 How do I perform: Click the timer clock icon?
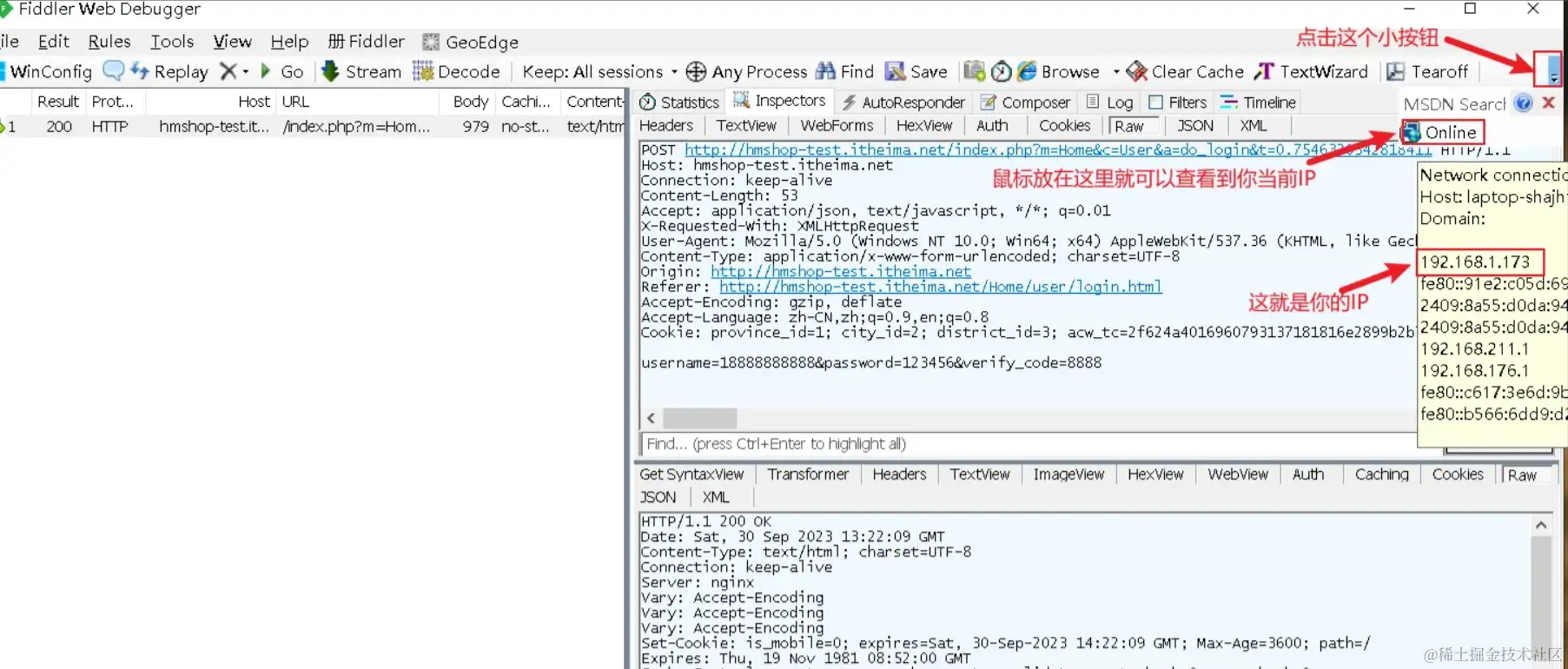pos(1002,71)
